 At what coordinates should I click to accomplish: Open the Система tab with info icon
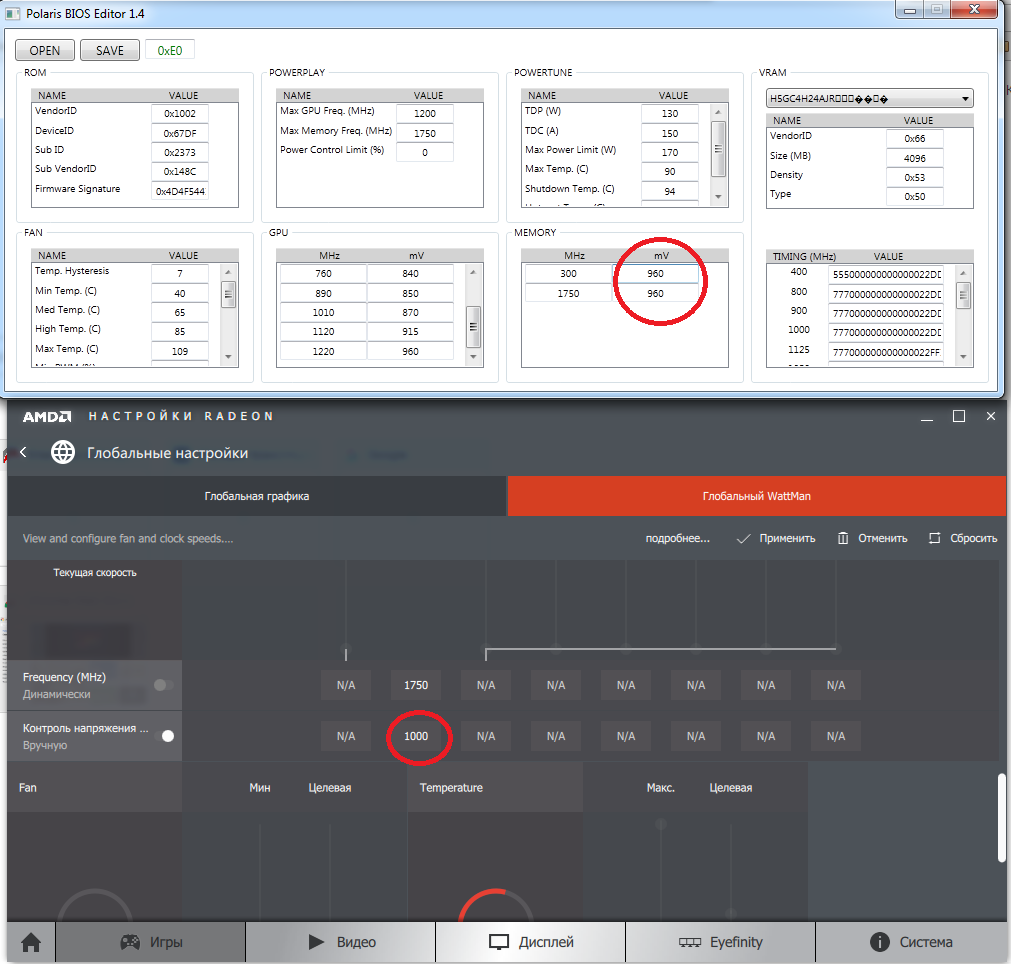[x=910, y=942]
